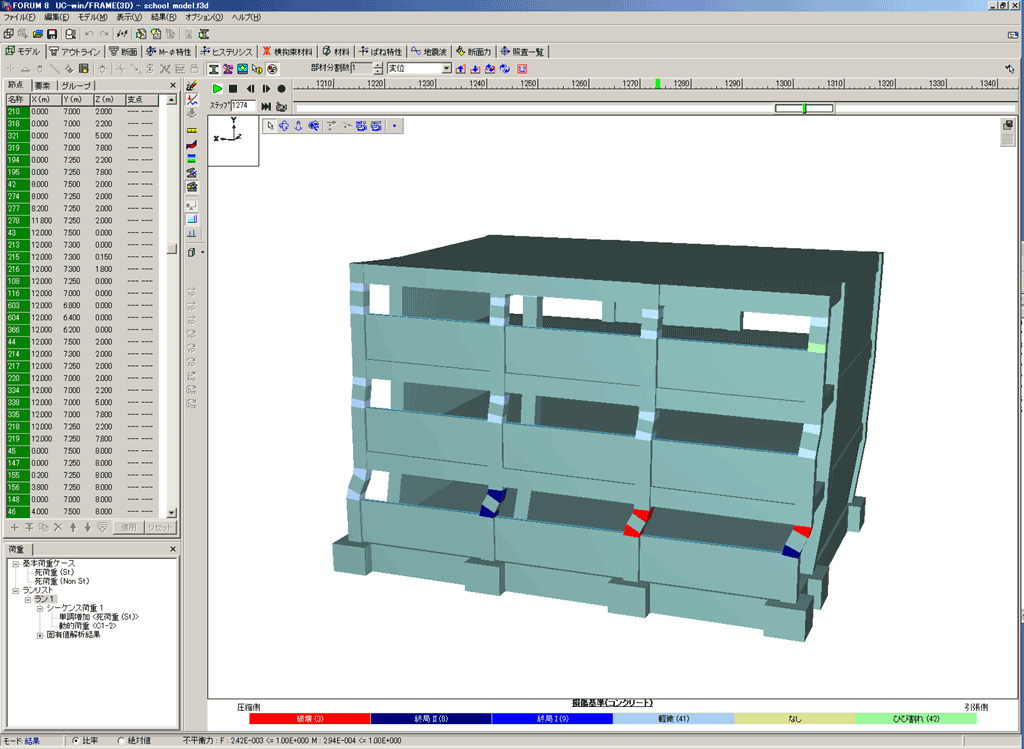
Task: Click the Save floppy disk icon
Action: (52, 34)
